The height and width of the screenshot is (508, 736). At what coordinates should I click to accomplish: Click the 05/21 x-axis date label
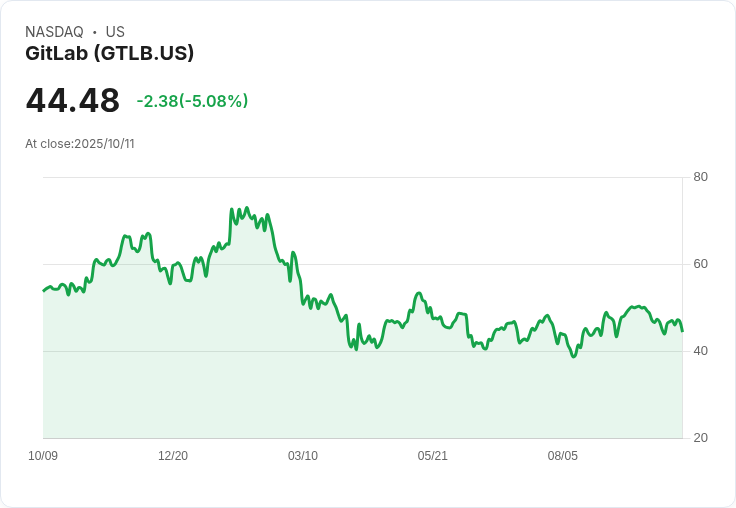[x=432, y=455]
